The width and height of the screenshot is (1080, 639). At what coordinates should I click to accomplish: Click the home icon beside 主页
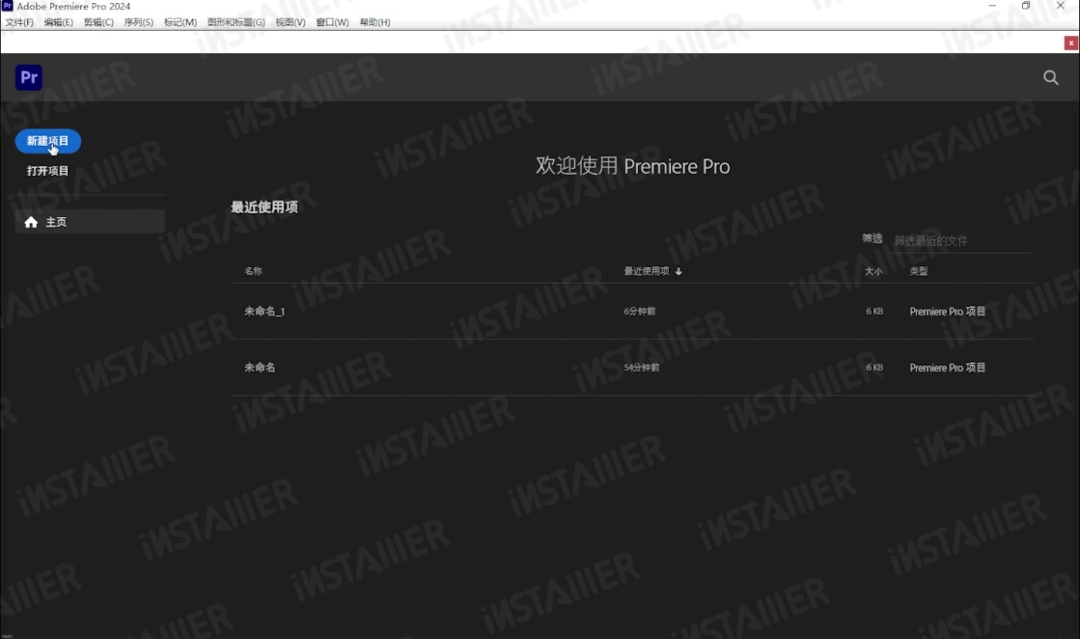coord(31,222)
